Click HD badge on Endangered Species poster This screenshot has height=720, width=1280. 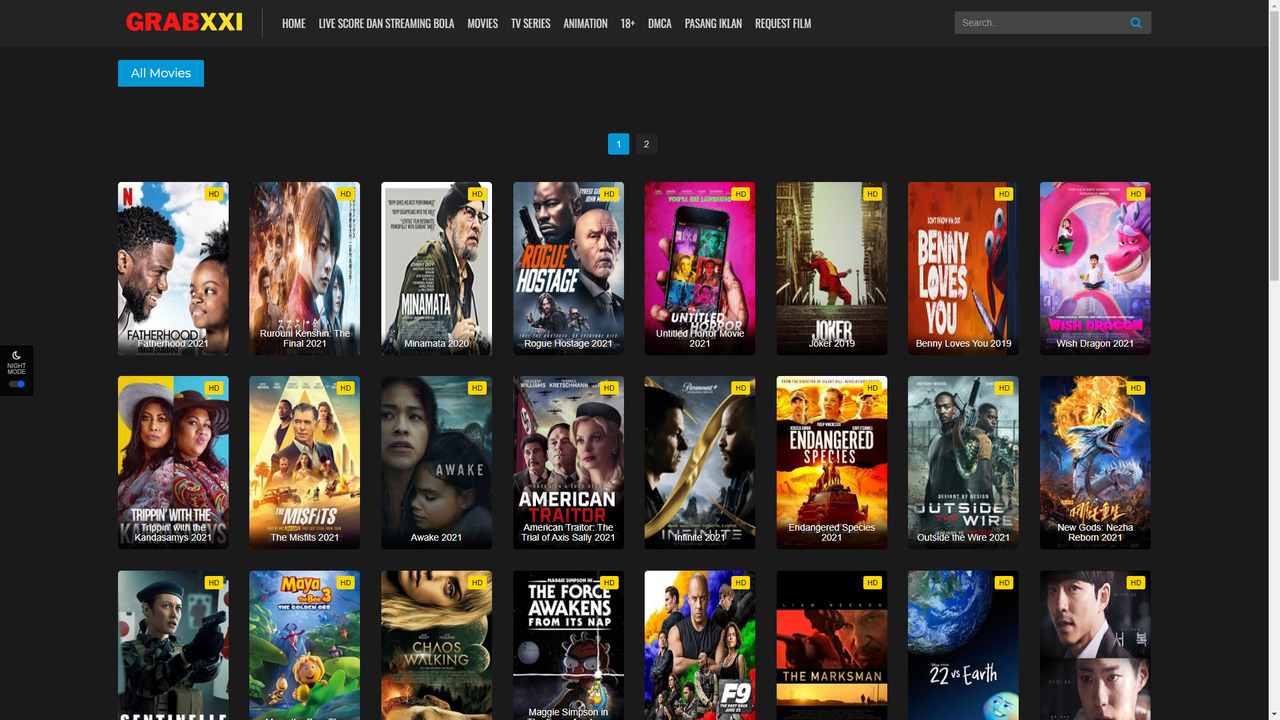(x=872, y=388)
